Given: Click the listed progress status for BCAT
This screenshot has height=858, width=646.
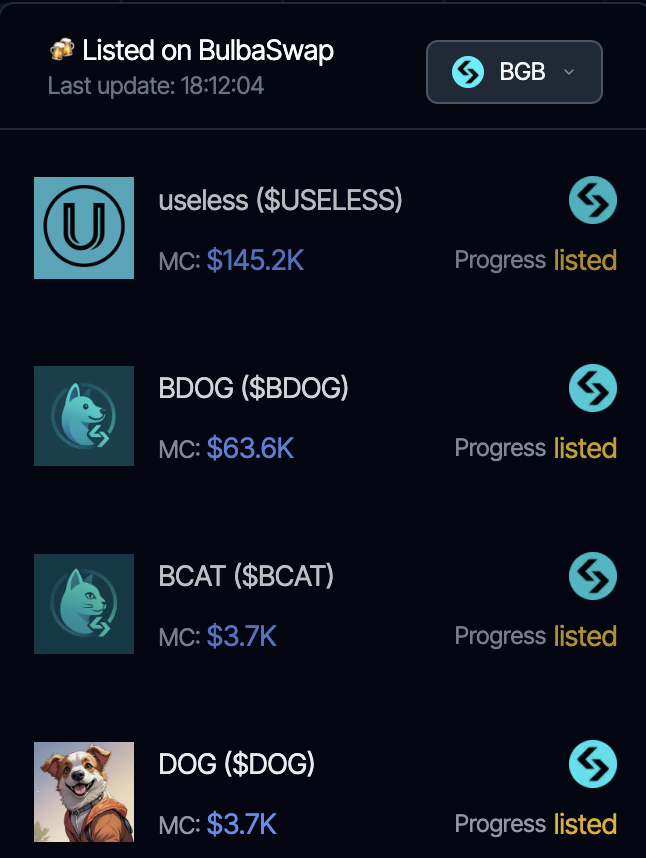Looking at the screenshot, I should click(x=585, y=636).
